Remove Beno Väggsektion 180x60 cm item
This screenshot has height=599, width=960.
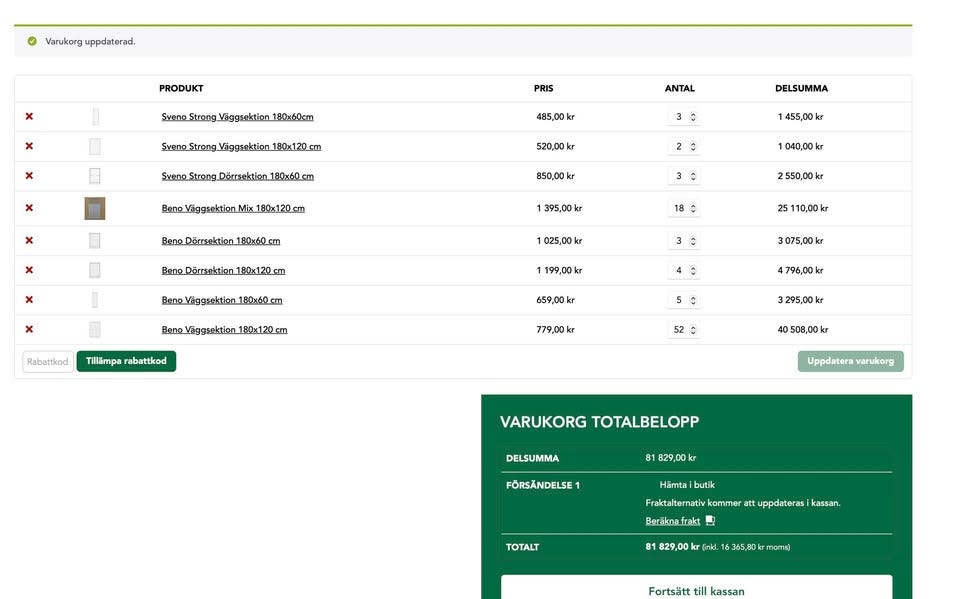(29, 300)
